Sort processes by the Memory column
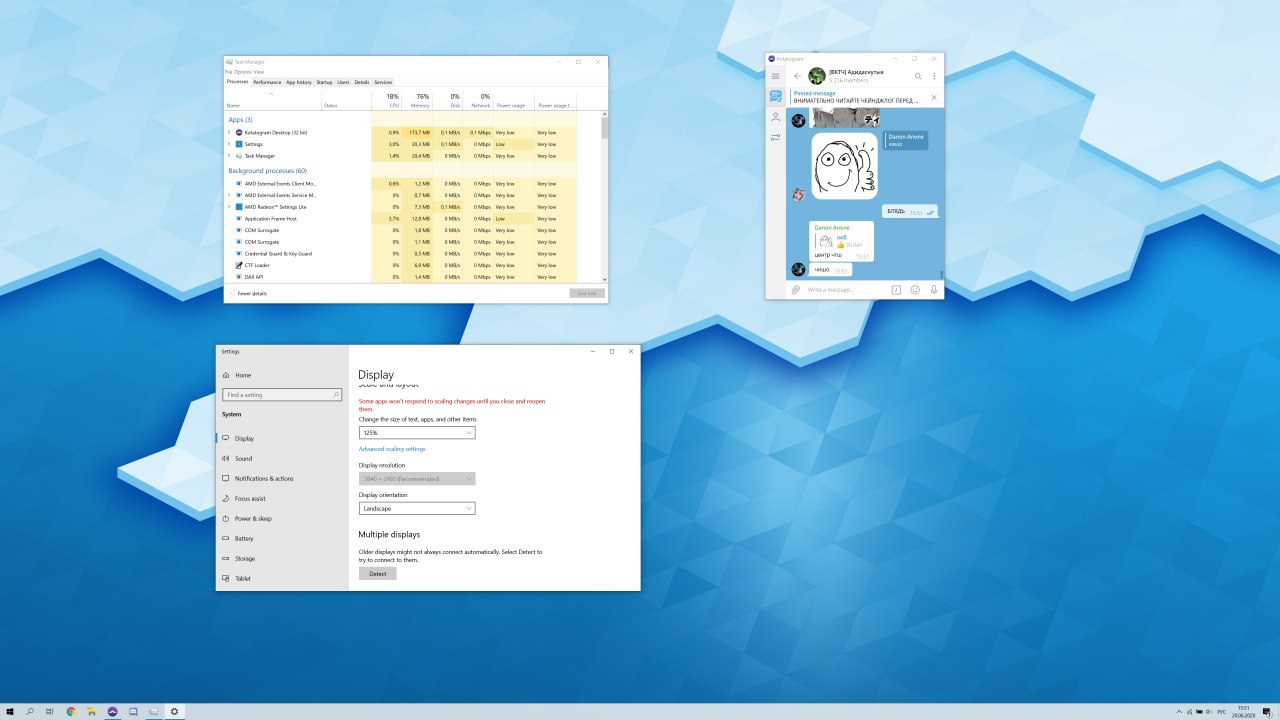Screen dimensions: 1280x720 [418, 100]
